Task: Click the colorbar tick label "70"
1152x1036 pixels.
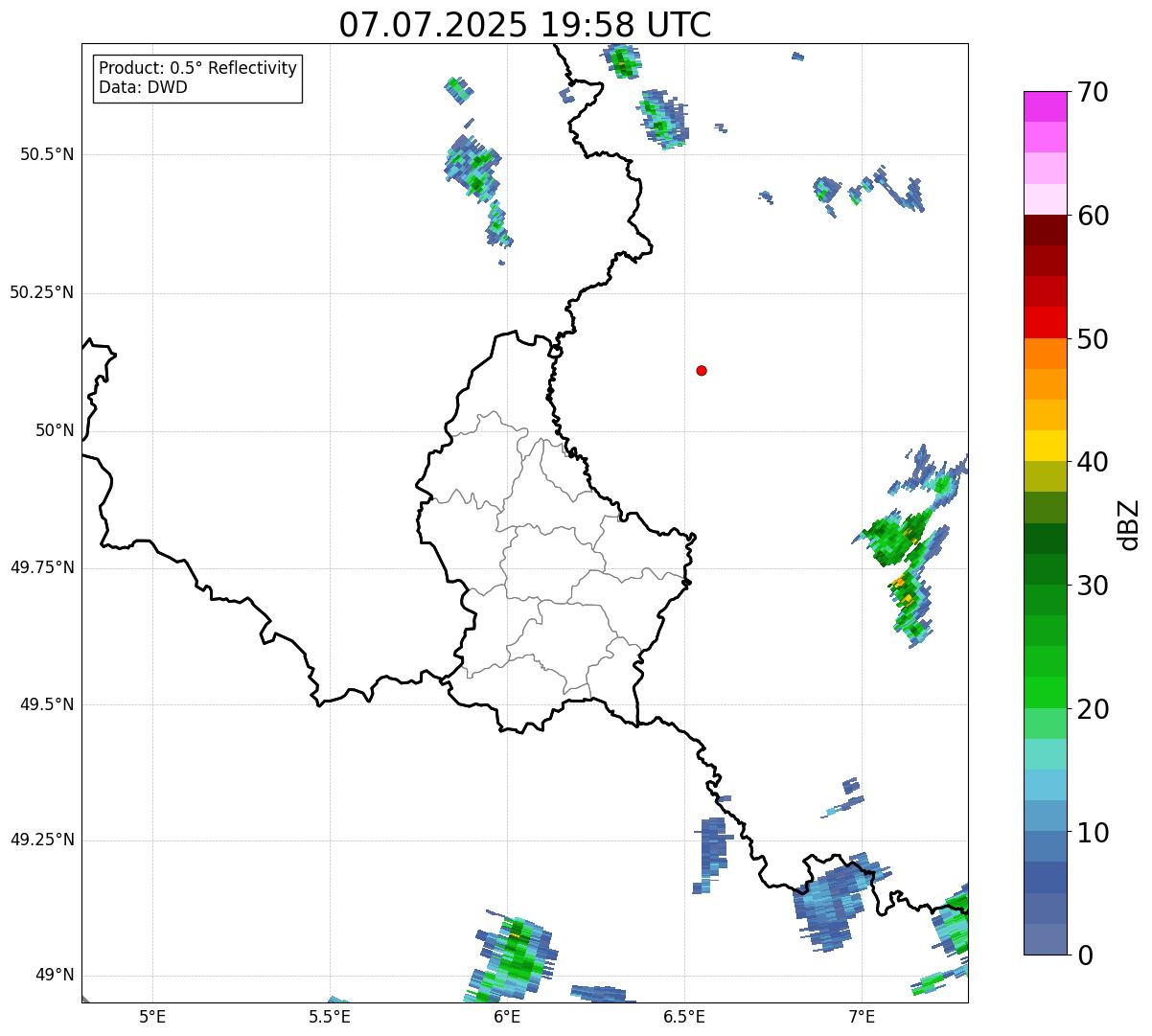Action: click(x=1093, y=93)
